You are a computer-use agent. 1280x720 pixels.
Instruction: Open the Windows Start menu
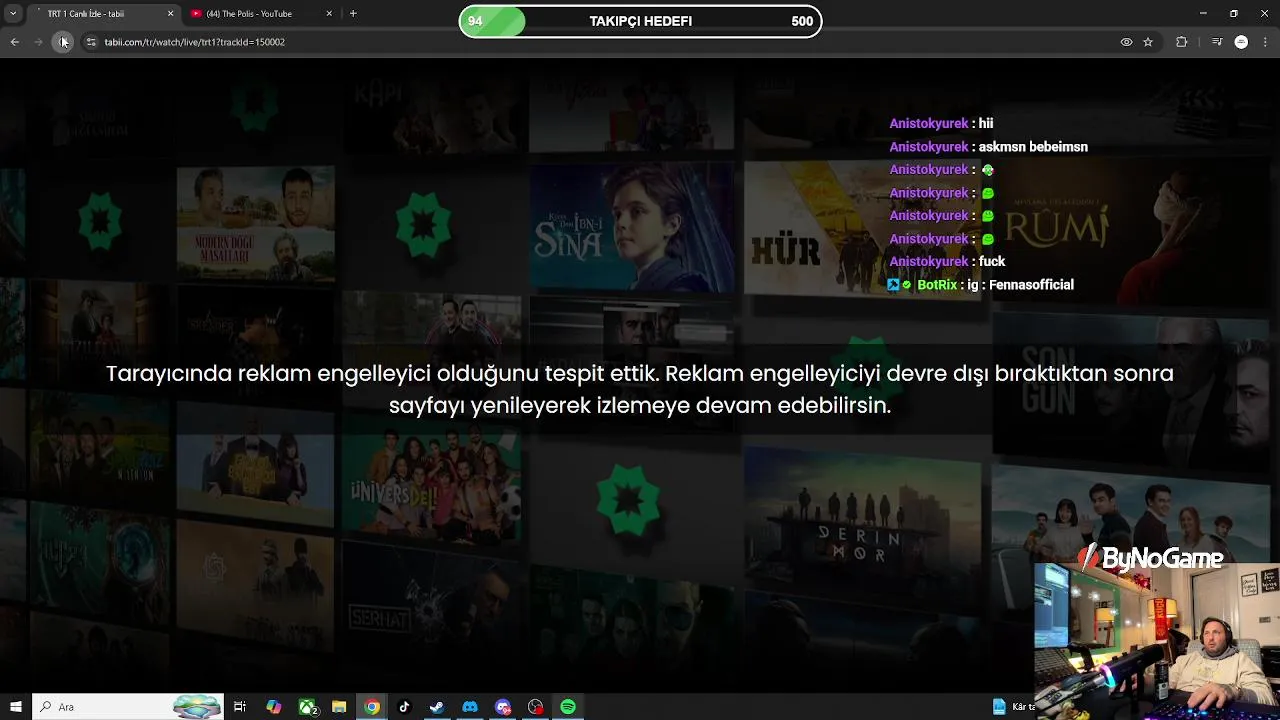(x=15, y=707)
